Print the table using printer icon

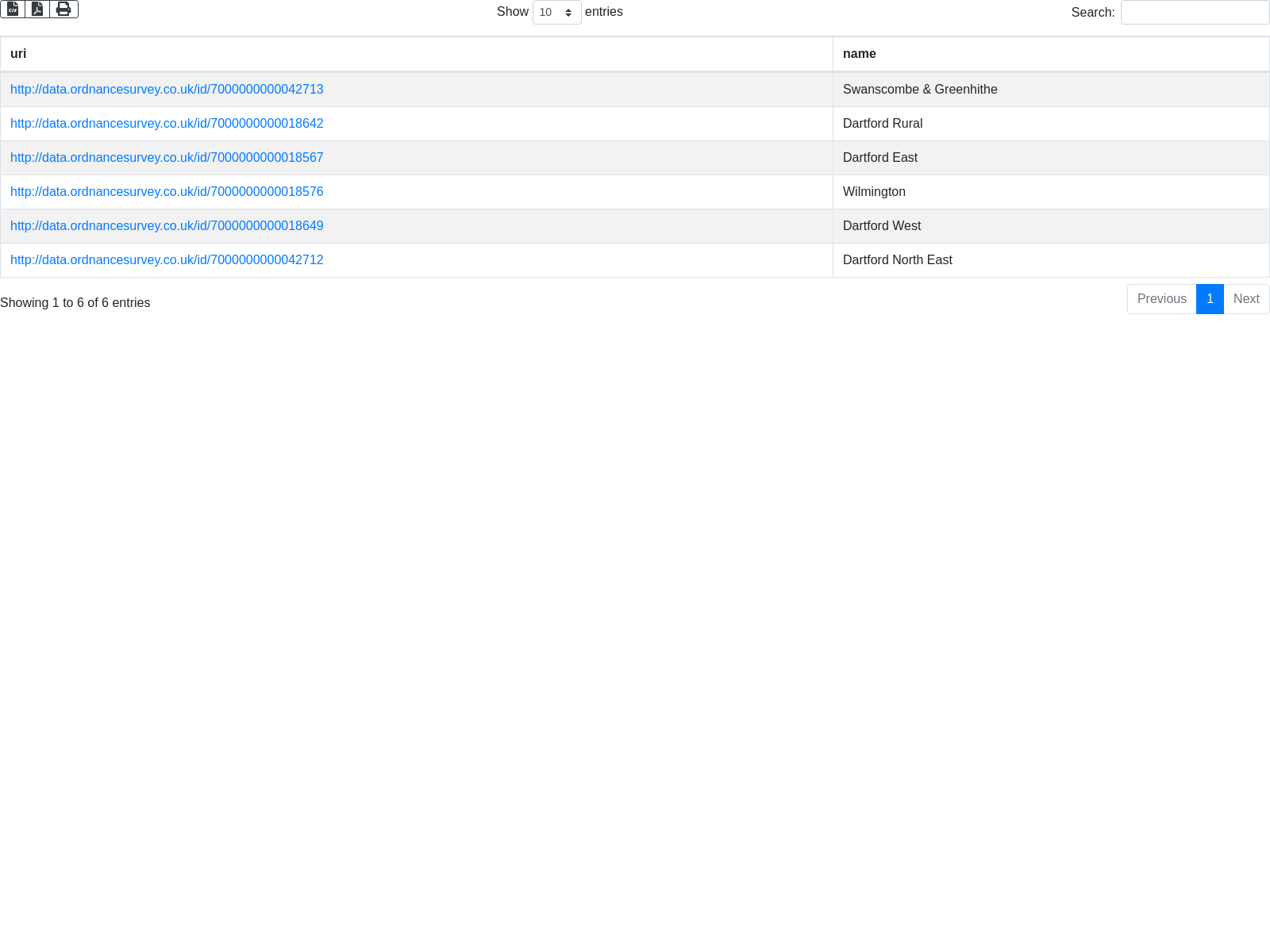point(63,10)
